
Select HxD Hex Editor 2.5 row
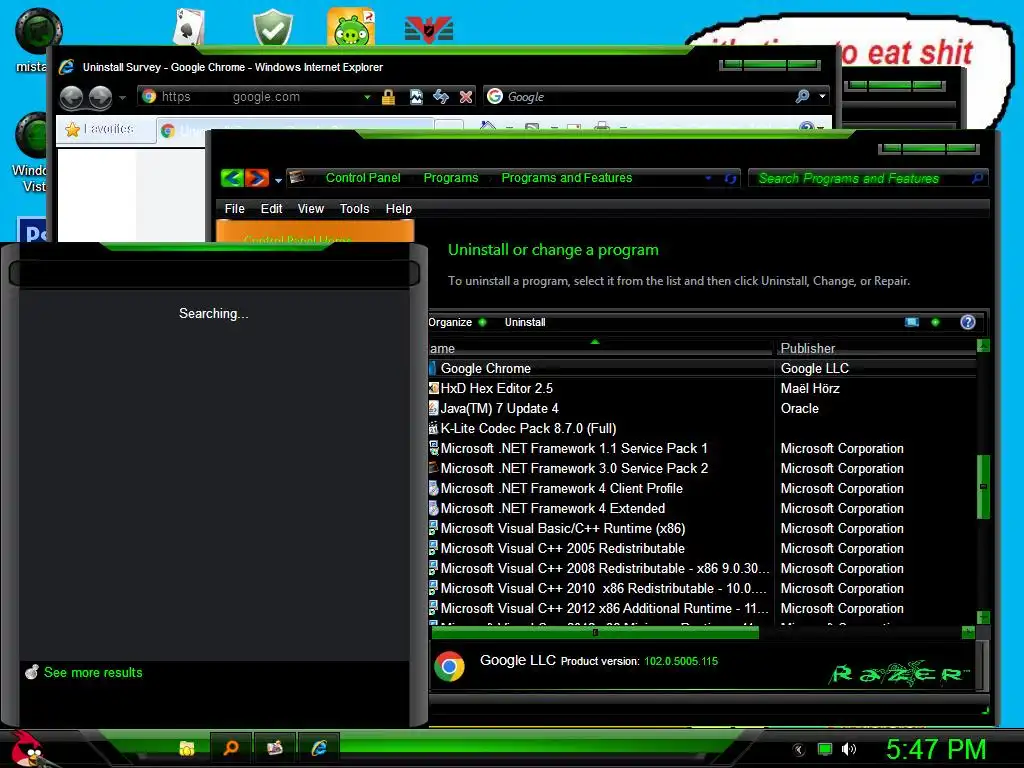702,389
